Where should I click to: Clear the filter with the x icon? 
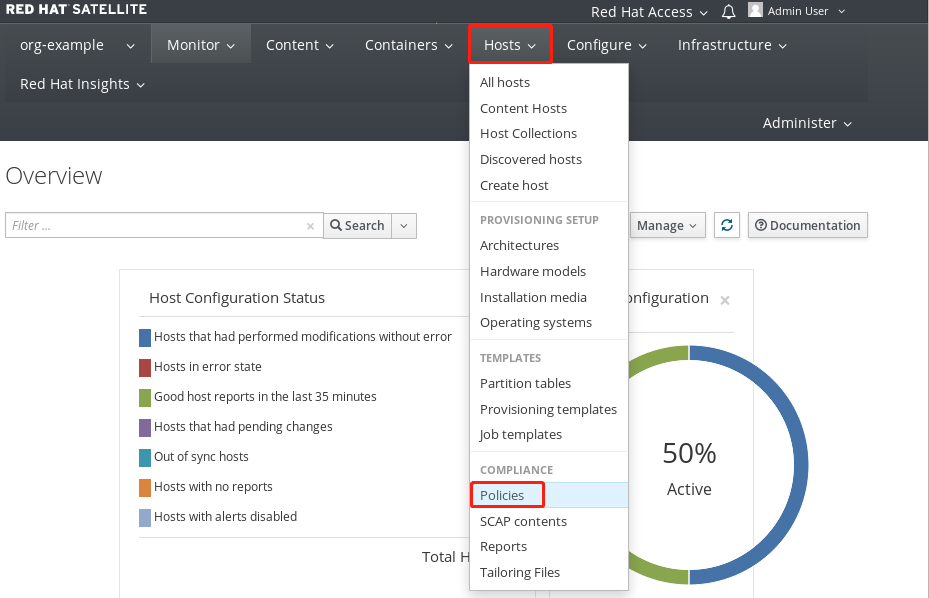pyautogui.click(x=310, y=226)
